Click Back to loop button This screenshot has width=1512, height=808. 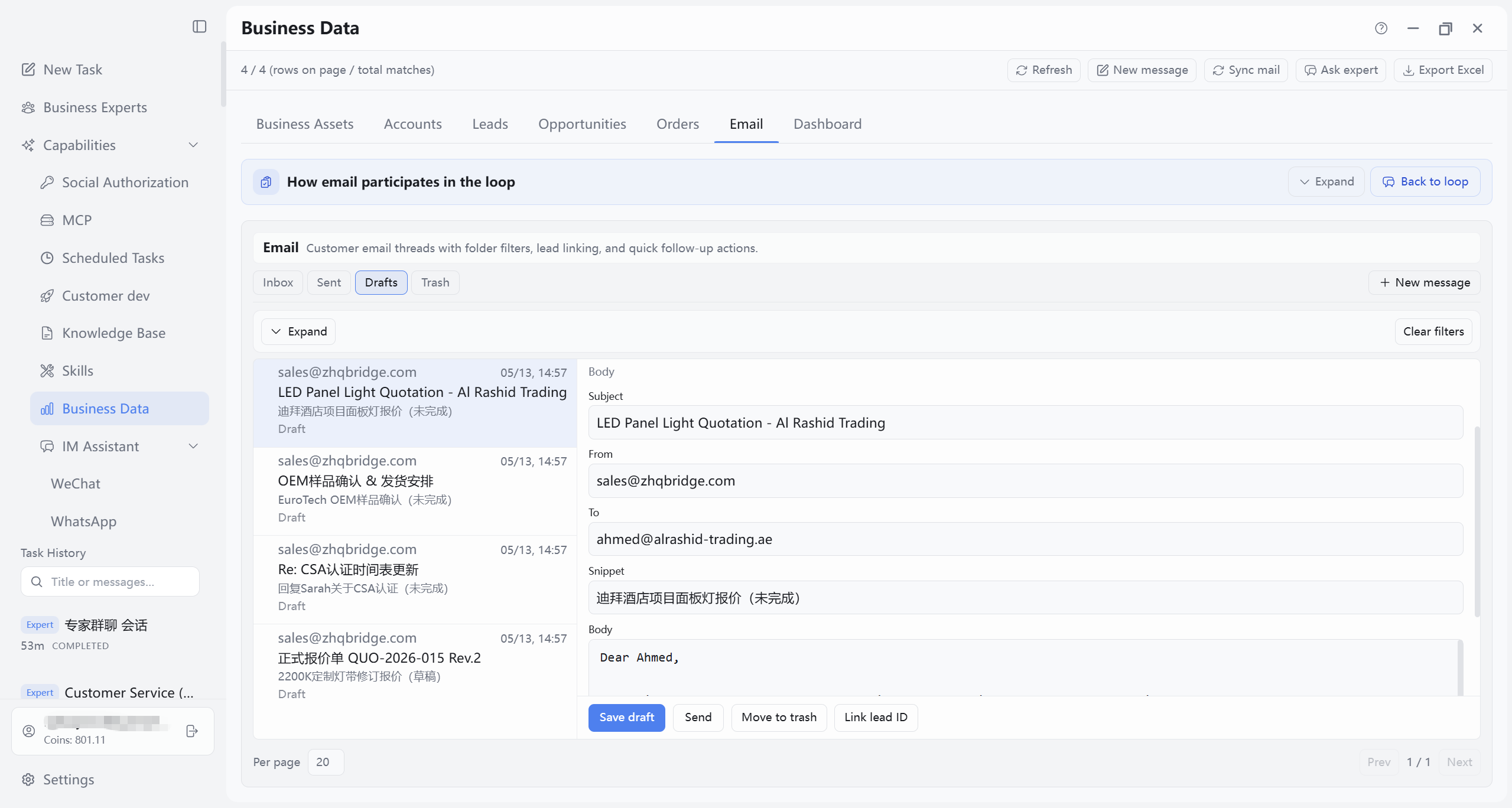[1425, 182]
